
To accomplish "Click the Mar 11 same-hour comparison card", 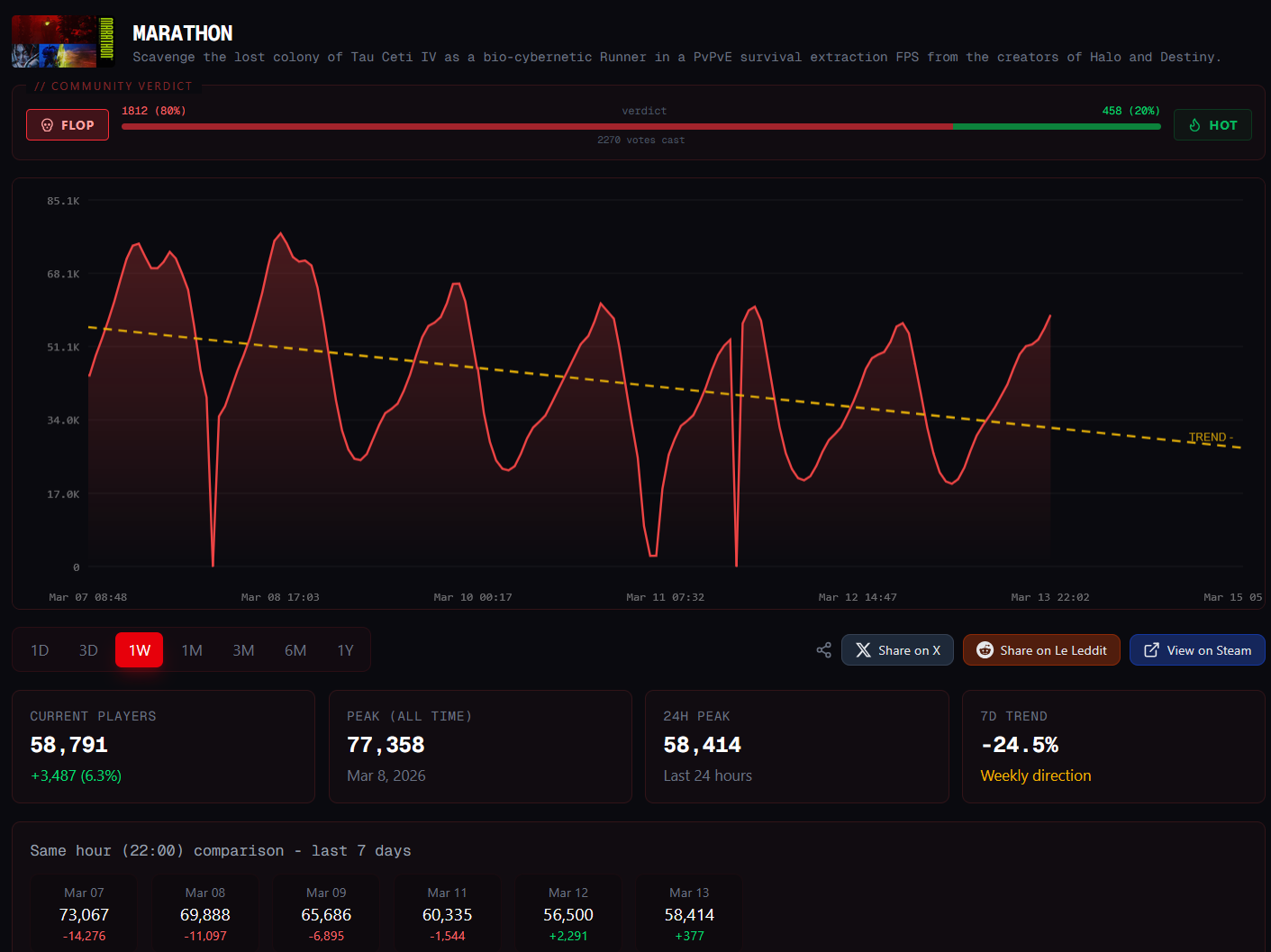I will [448, 913].
